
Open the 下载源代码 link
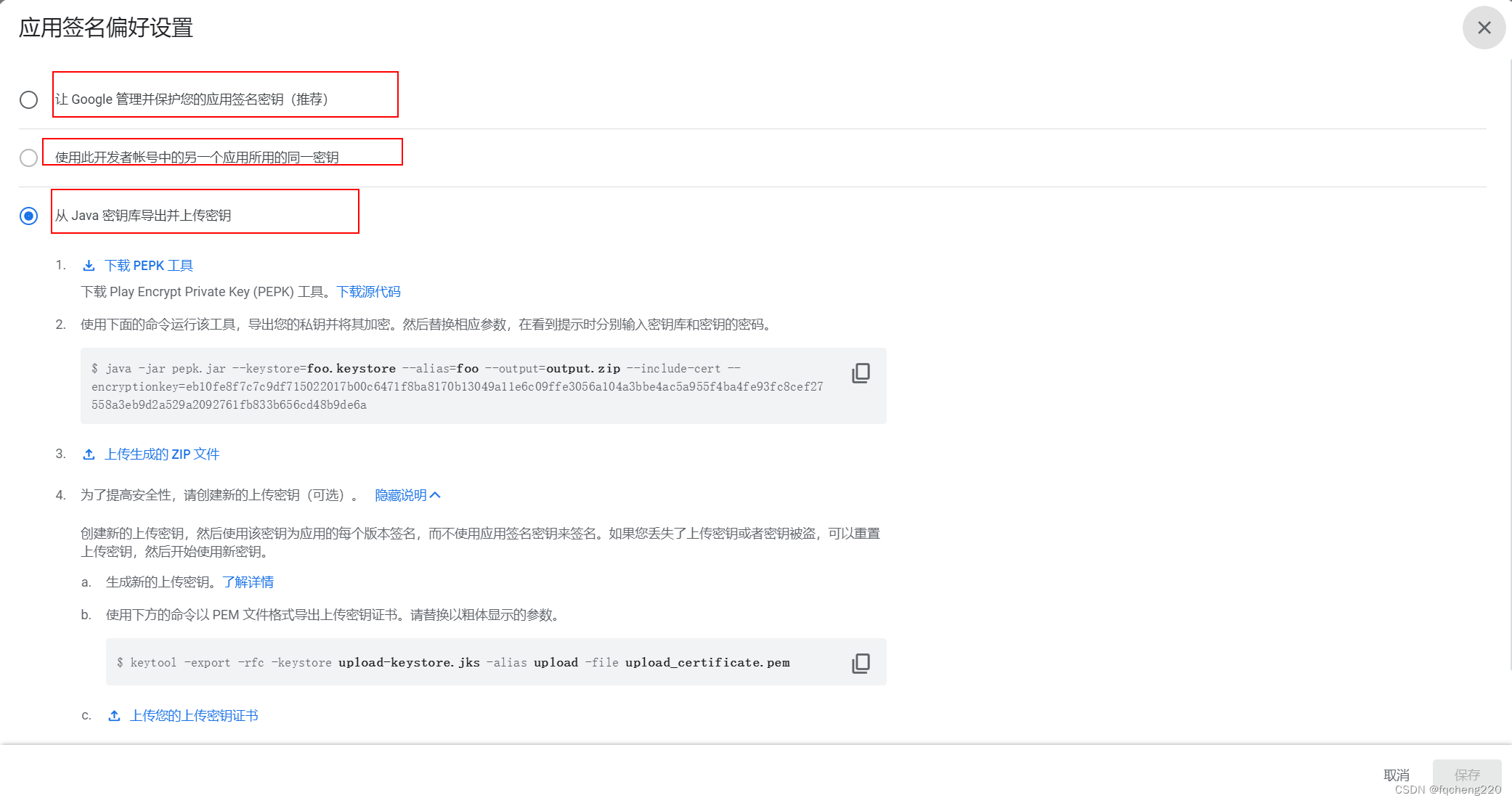[x=367, y=291]
